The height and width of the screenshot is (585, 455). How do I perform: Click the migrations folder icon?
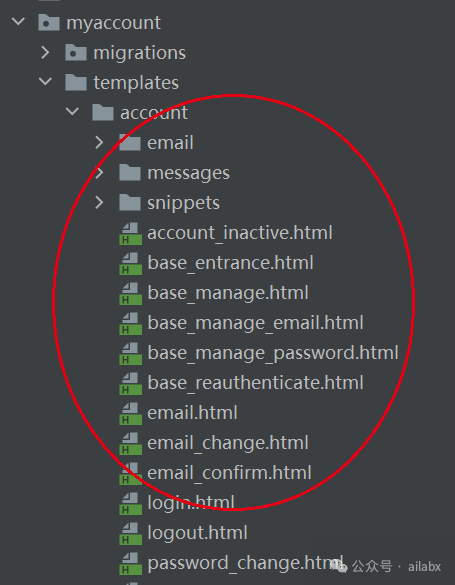76,53
